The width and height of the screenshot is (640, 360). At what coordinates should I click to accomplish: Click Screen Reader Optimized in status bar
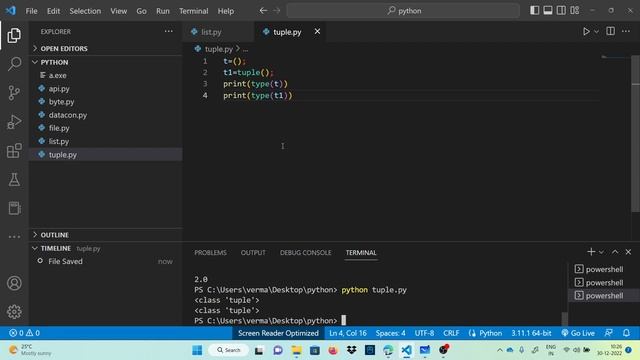pyautogui.click(x=278, y=333)
